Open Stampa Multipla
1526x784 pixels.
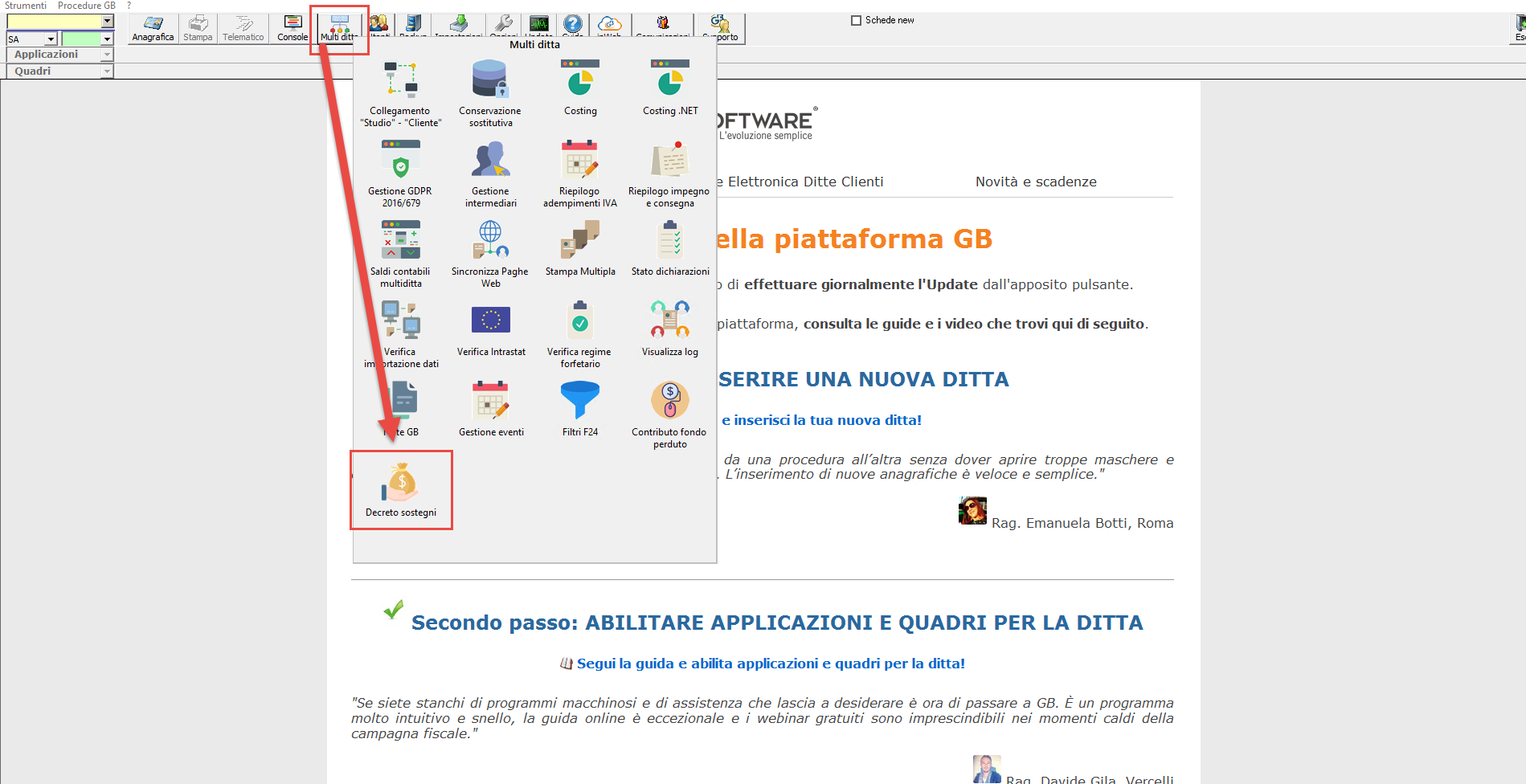pyautogui.click(x=580, y=248)
